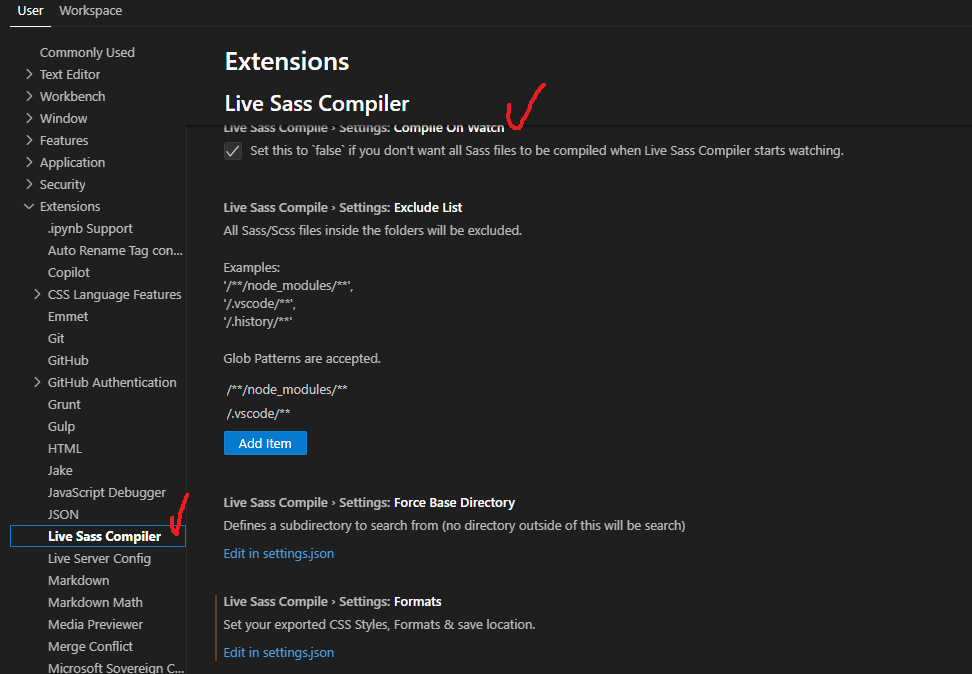
Task: Open Merge Conflict settings
Action: [x=91, y=647]
